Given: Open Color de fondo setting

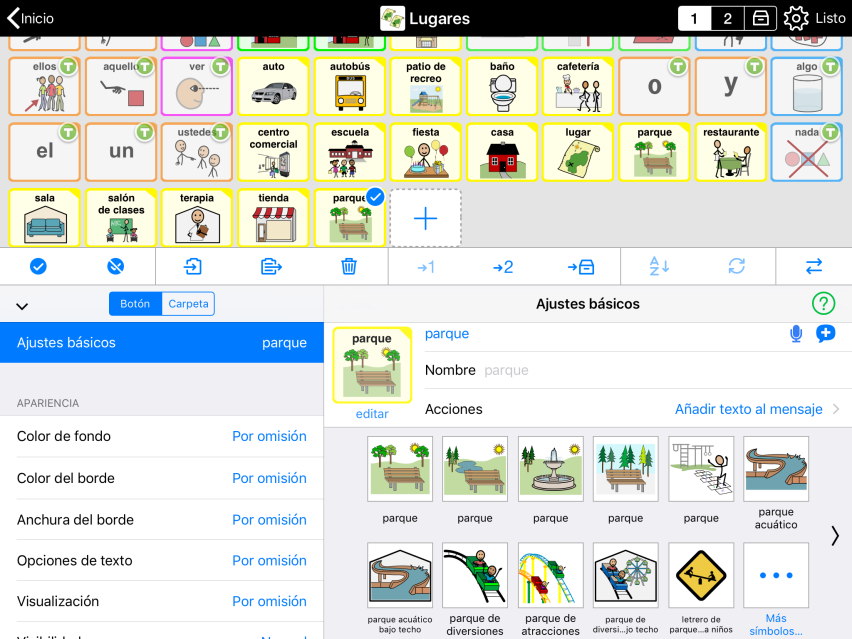Looking at the screenshot, I should tap(162, 436).
